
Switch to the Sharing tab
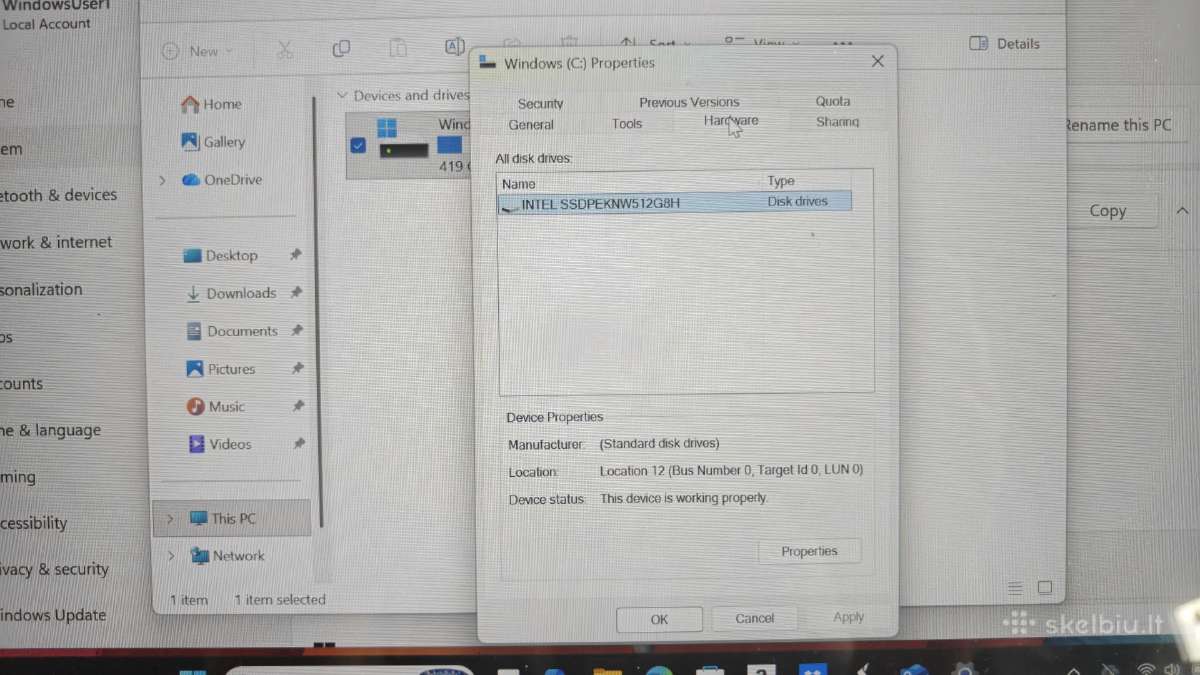point(837,122)
